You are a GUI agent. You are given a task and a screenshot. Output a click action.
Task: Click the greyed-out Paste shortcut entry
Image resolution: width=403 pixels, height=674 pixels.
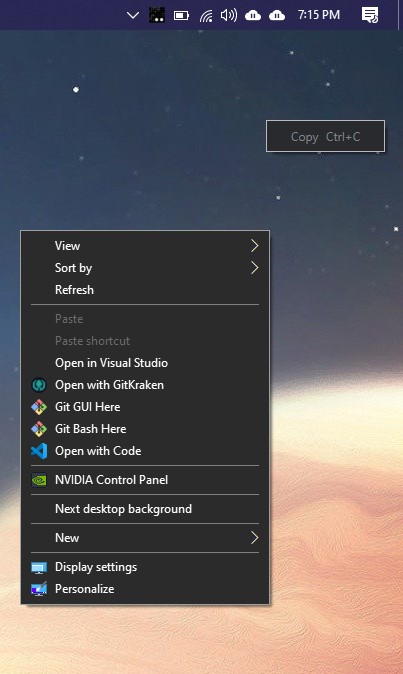tap(145, 341)
